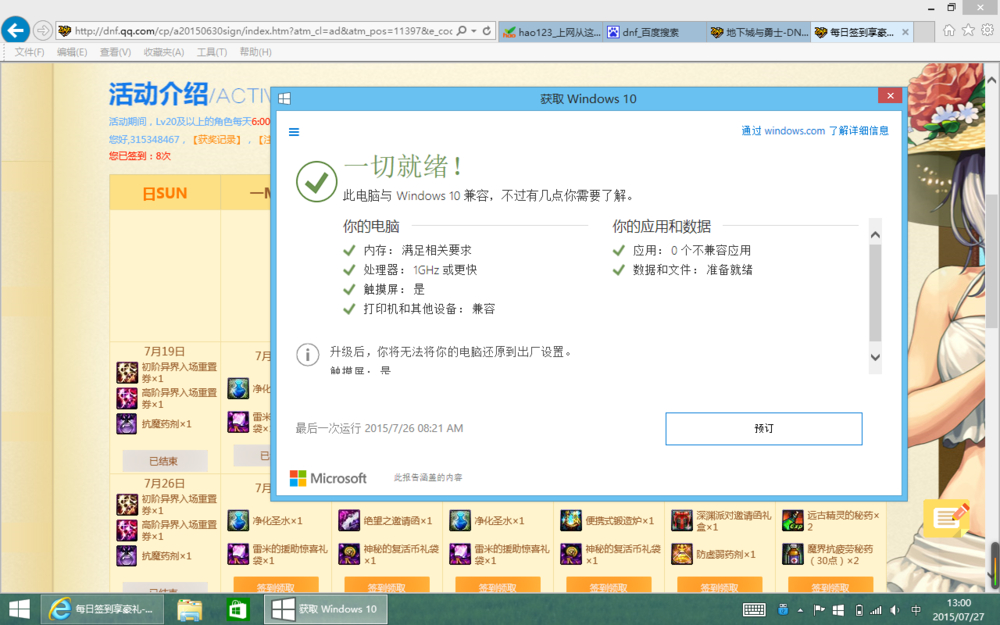1000x625 pixels.
Task: Open the 编辑(E) menu
Action: [72, 52]
